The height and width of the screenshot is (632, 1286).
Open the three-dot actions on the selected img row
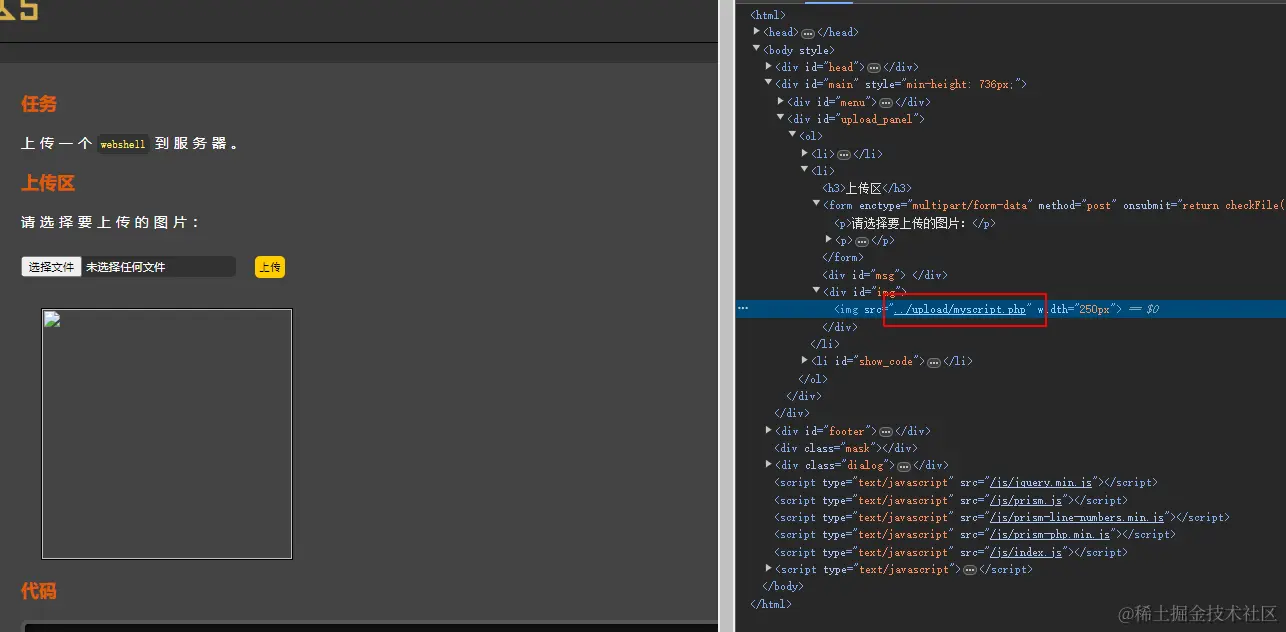pyautogui.click(x=743, y=309)
